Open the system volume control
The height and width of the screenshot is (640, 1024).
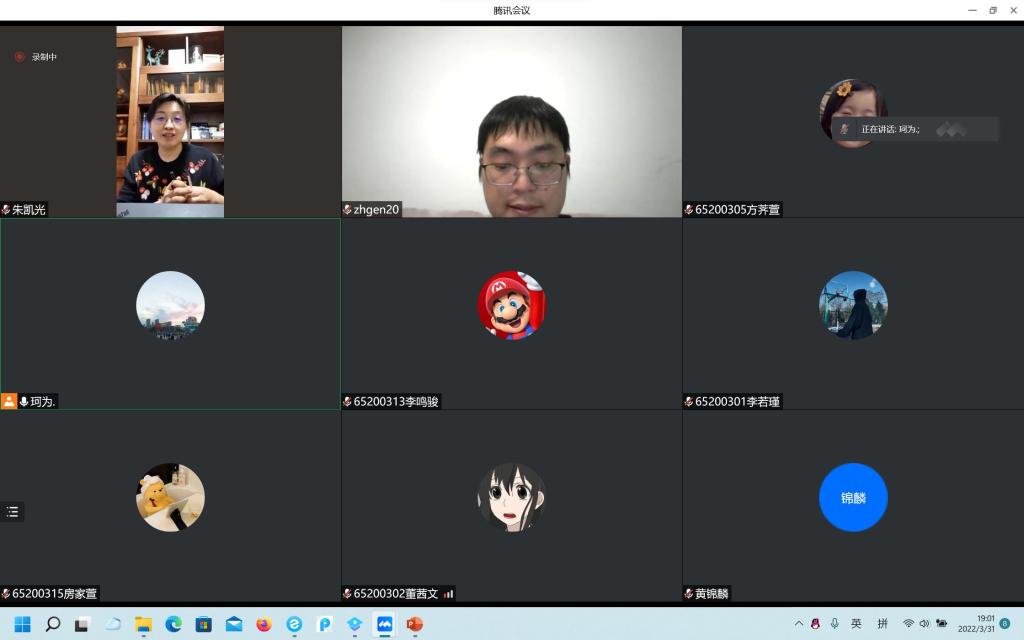(923, 624)
